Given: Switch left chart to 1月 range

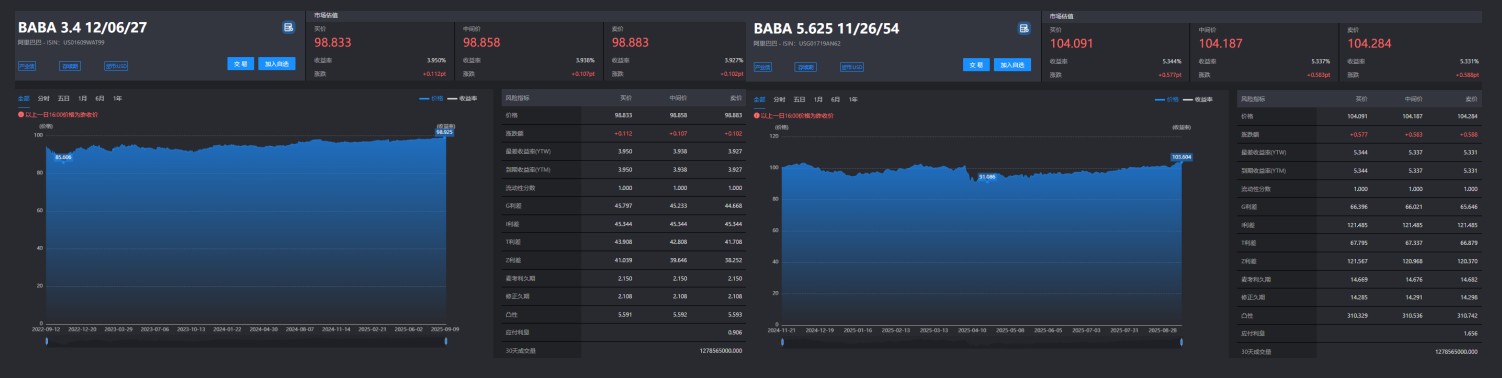Looking at the screenshot, I should (x=82, y=99).
